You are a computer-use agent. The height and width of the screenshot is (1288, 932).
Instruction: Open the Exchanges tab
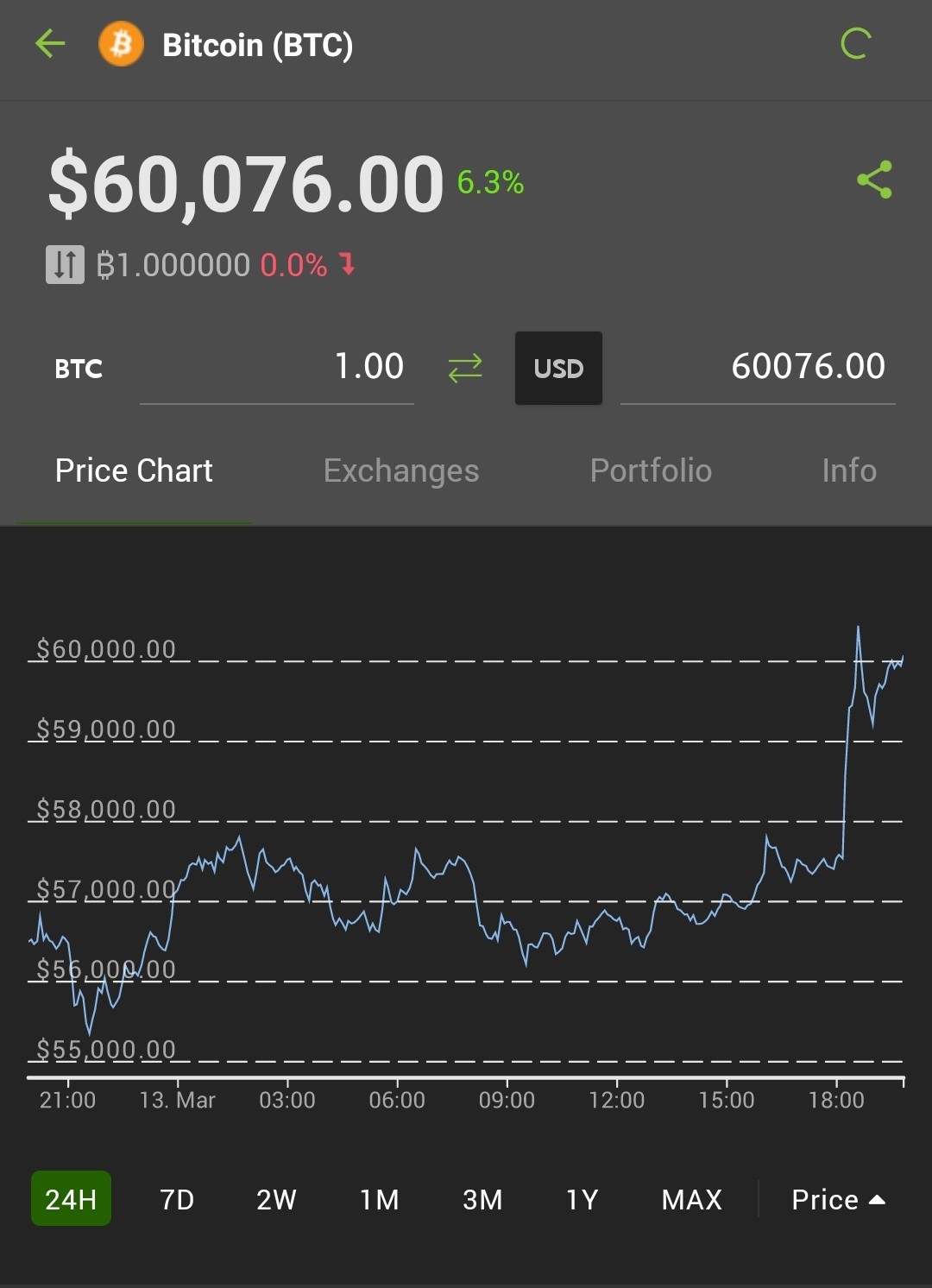(x=401, y=470)
